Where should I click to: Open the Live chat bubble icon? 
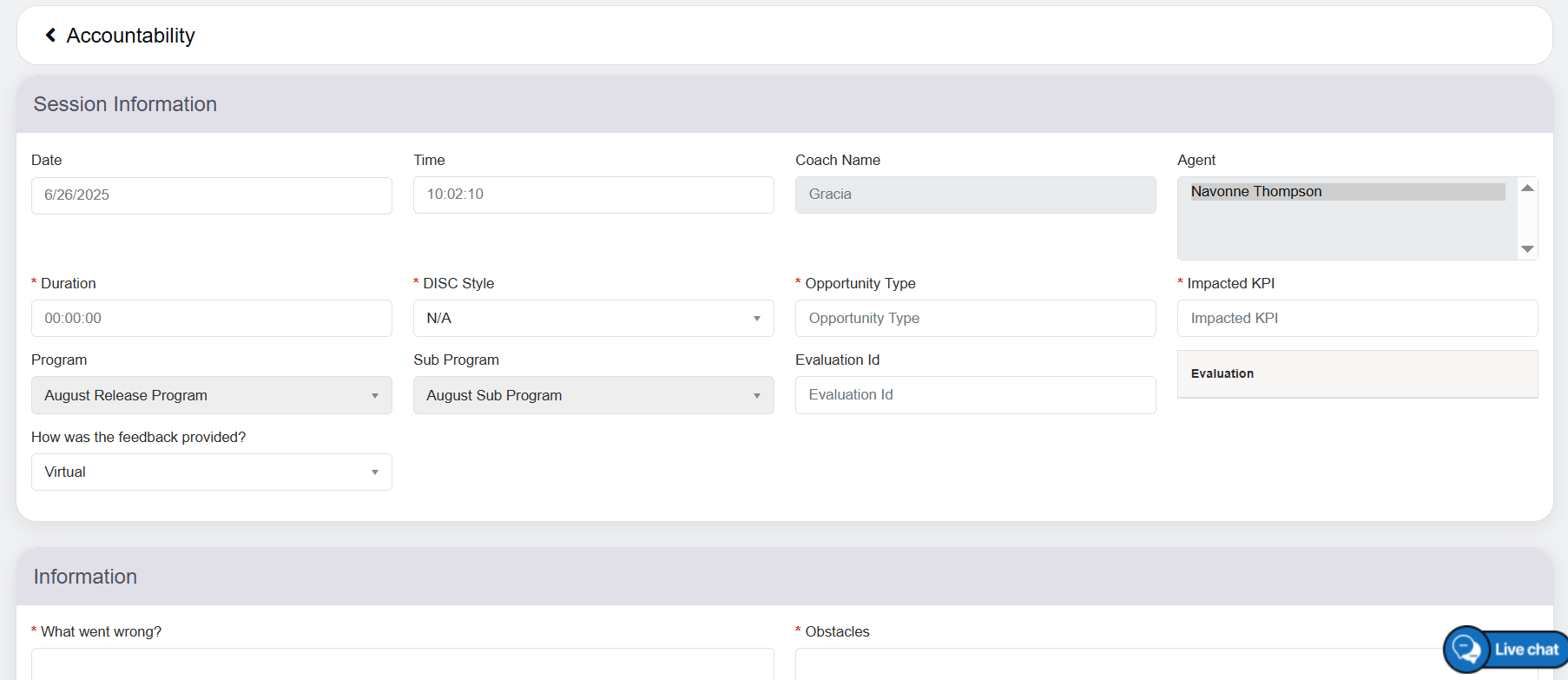(x=1466, y=649)
